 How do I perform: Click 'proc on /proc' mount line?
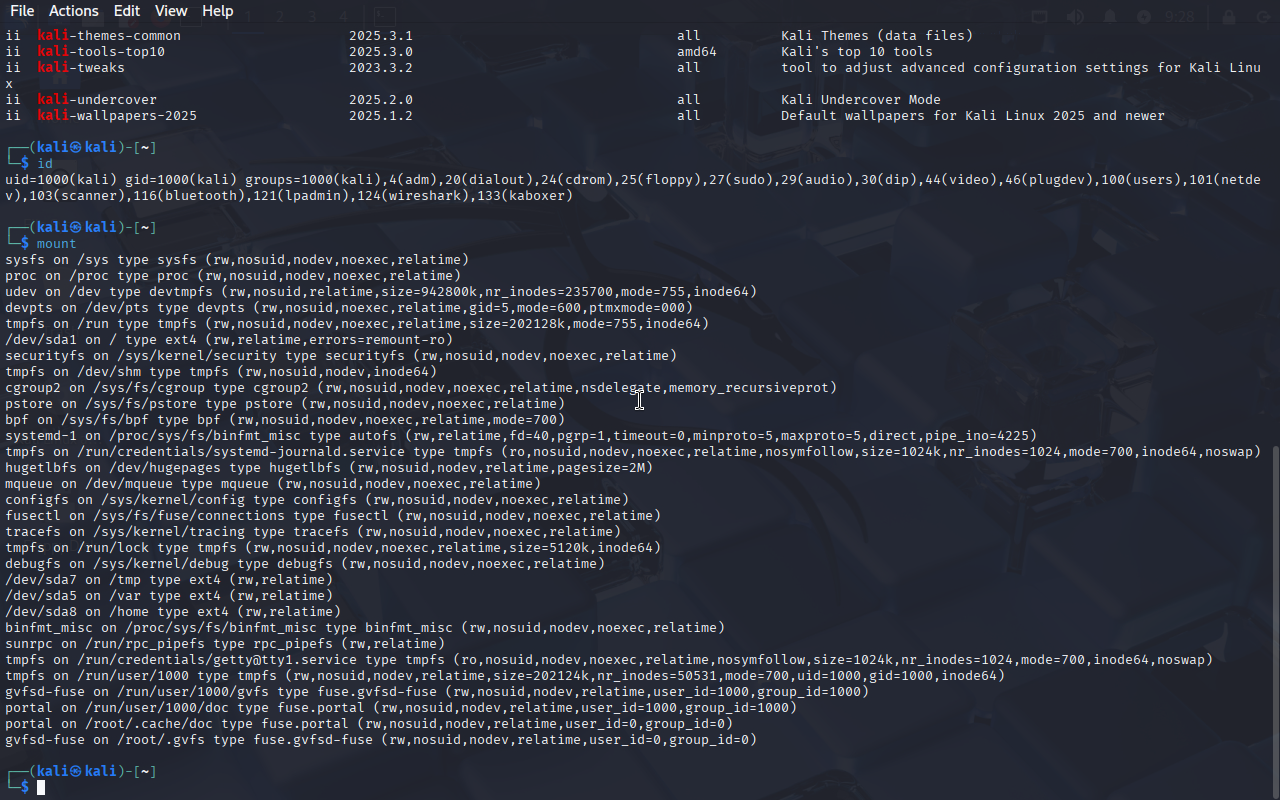(x=233, y=276)
